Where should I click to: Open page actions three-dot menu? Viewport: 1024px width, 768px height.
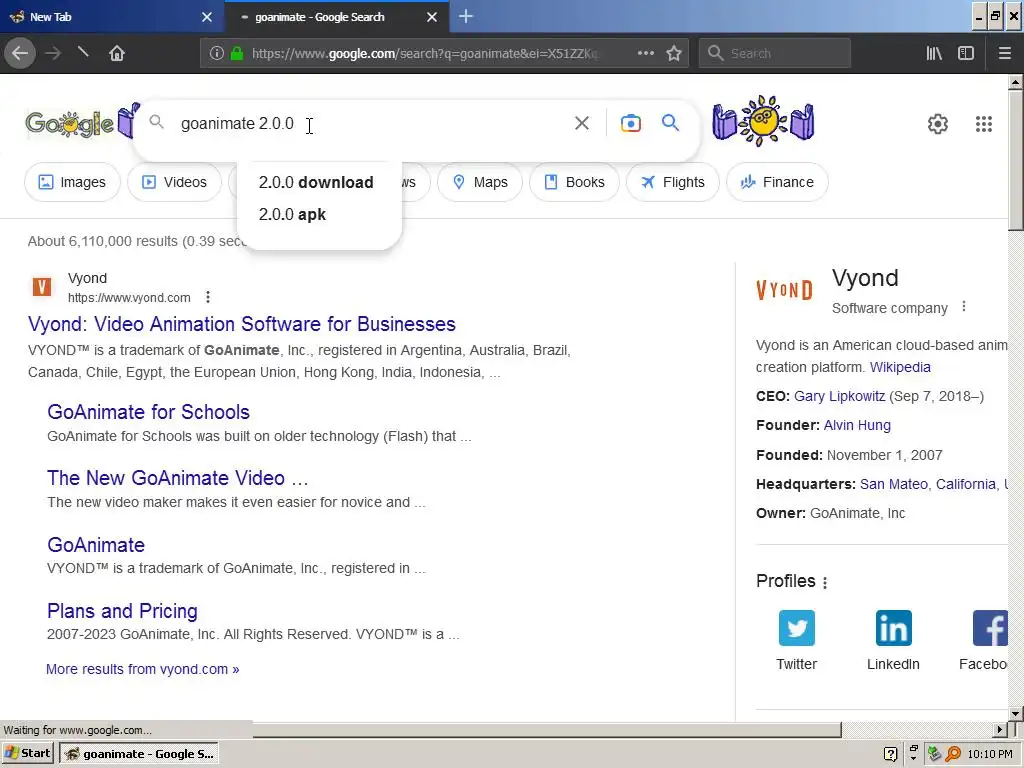coord(646,53)
